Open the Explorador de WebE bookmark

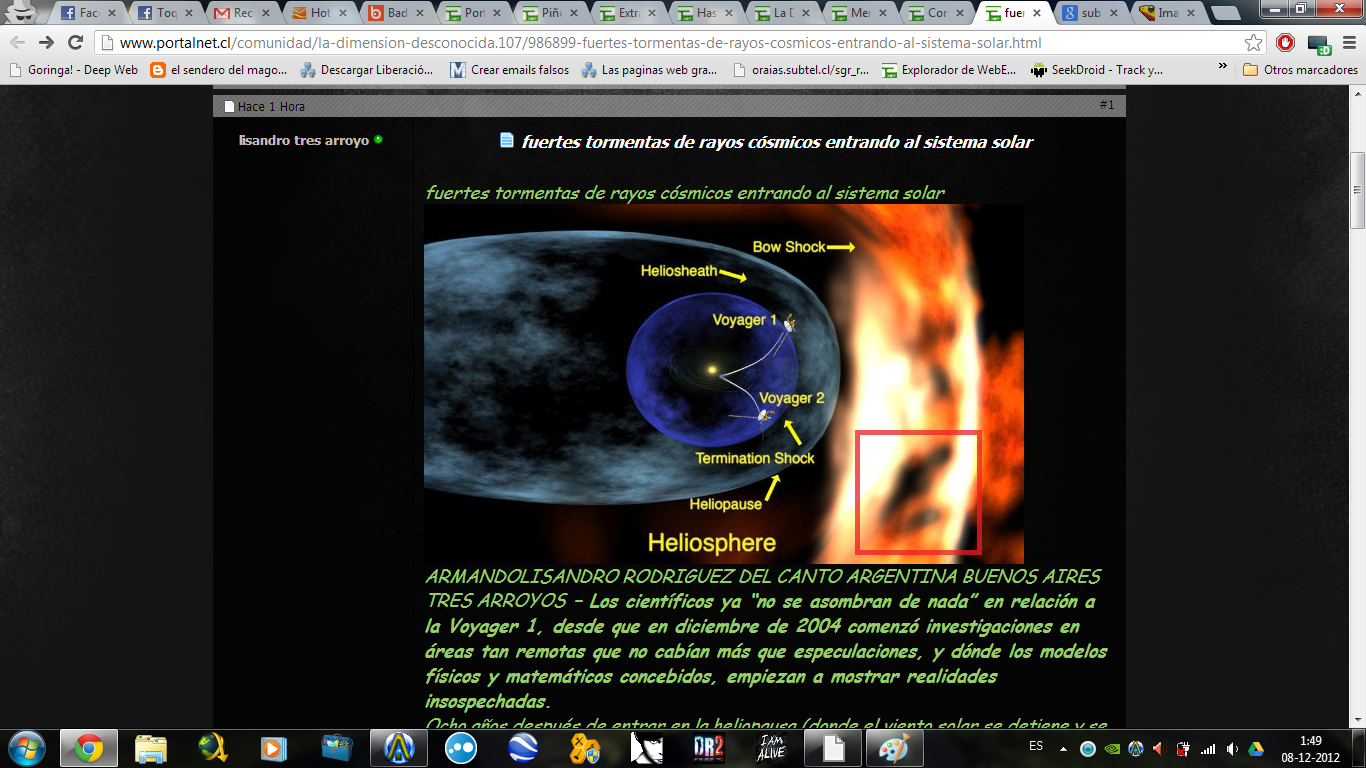click(x=949, y=70)
